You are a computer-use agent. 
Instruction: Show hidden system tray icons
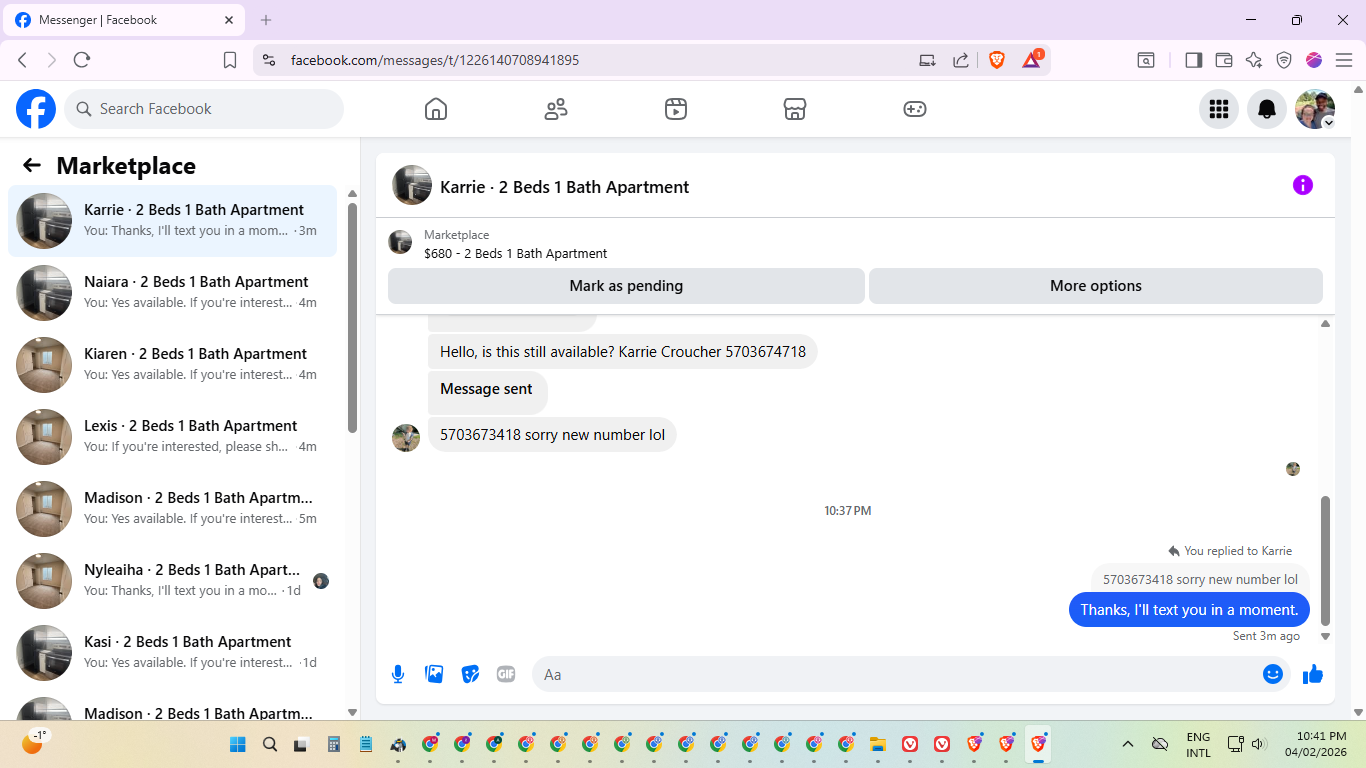click(x=1128, y=744)
